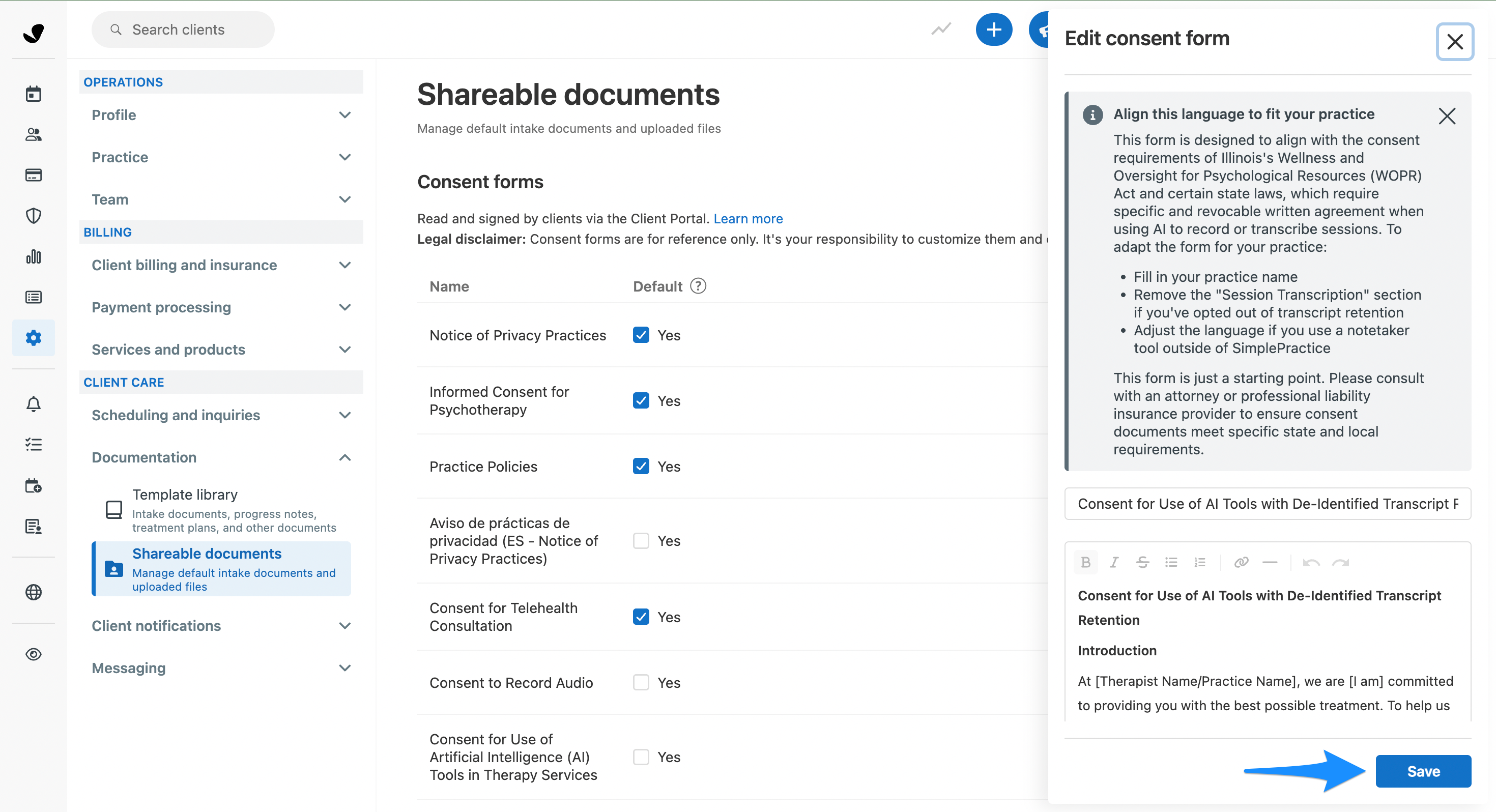The image size is (1496, 812).
Task: Check Consent to Record Audio default
Action: pos(641,682)
